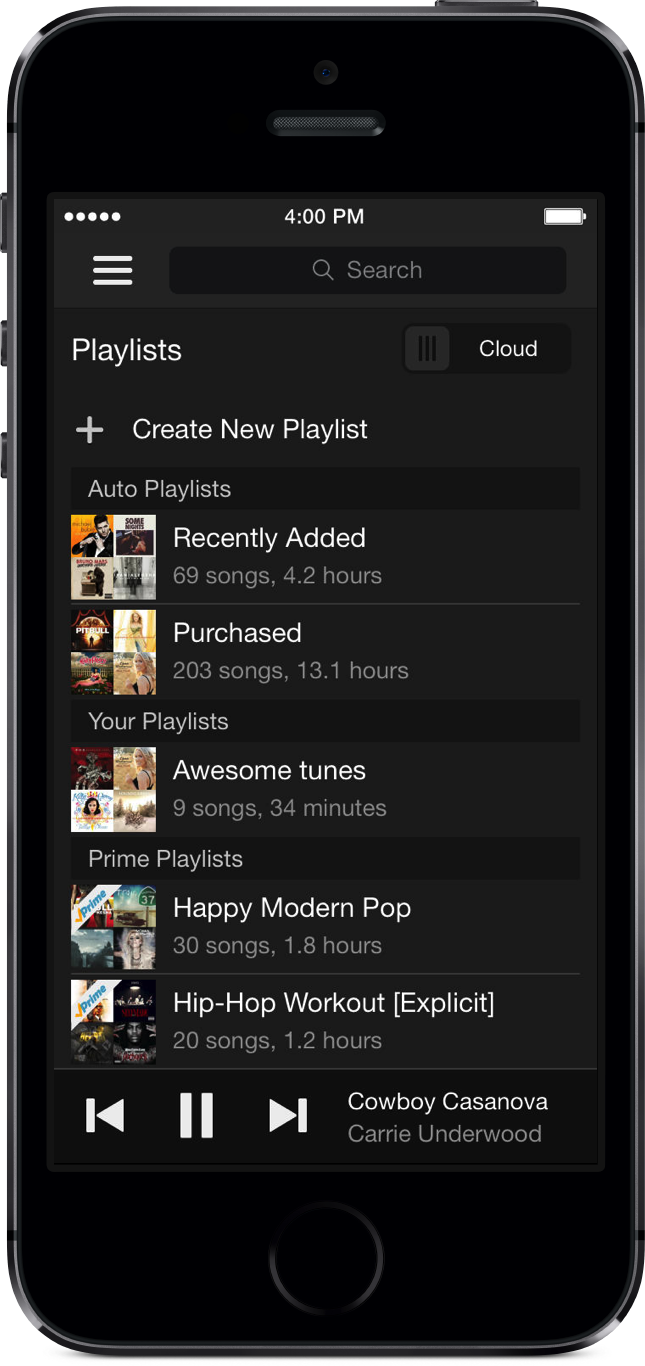Tap the Happy Modern Pop Prime thumbnail
Image resolution: width=645 pixels, height=1366 pixels.
point(113,927)
